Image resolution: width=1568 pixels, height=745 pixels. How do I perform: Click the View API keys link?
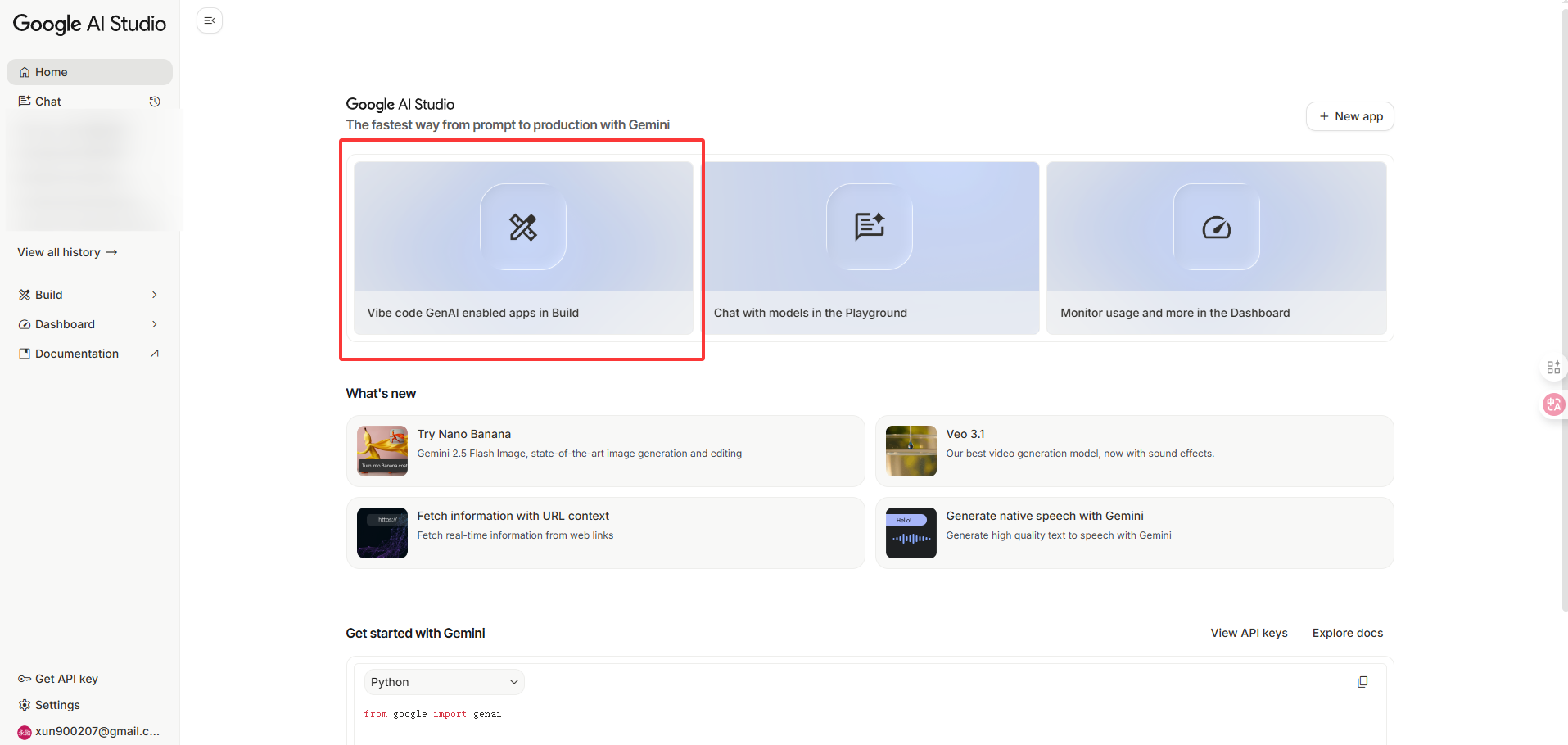coord(1249,633)
